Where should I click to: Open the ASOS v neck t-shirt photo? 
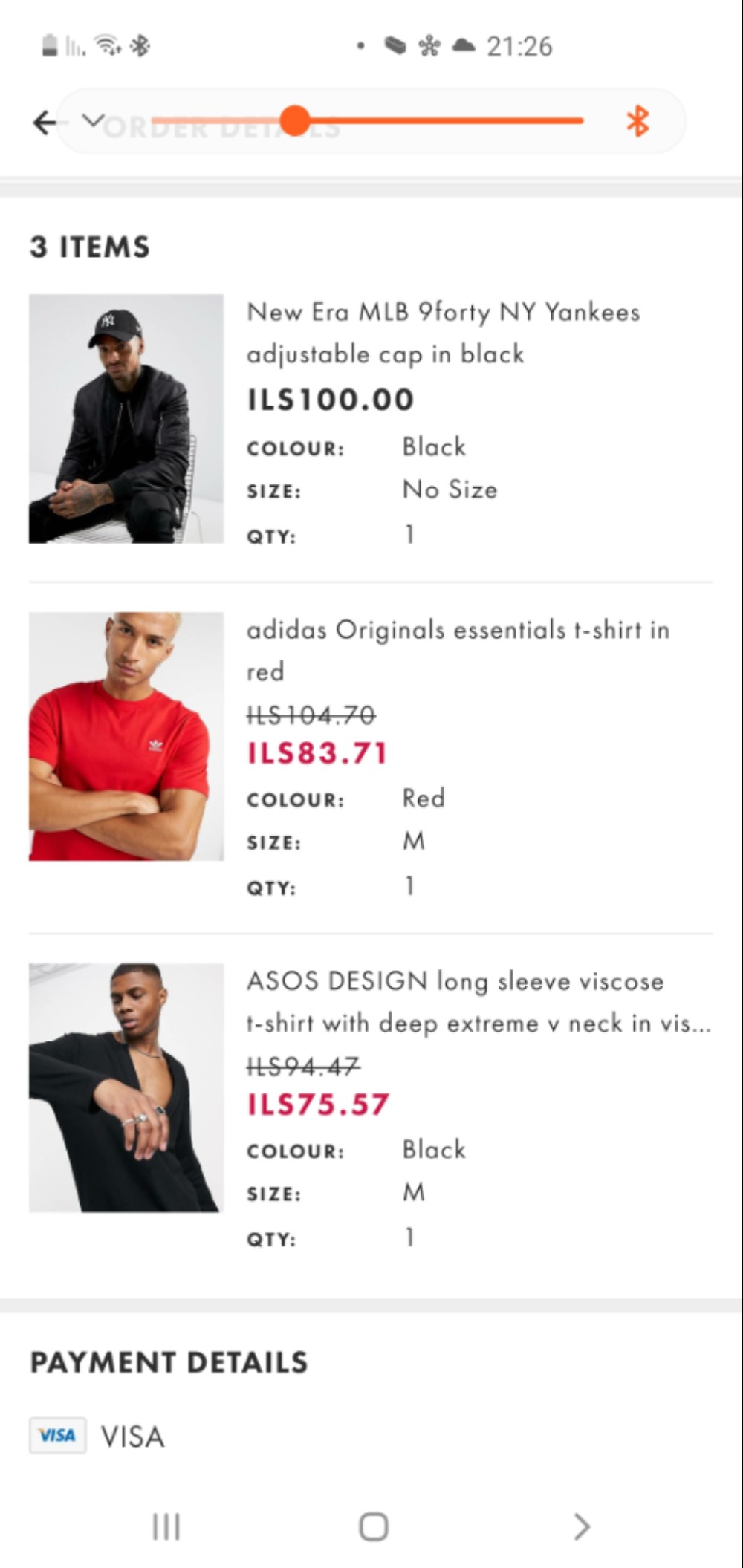[126, 1087]
